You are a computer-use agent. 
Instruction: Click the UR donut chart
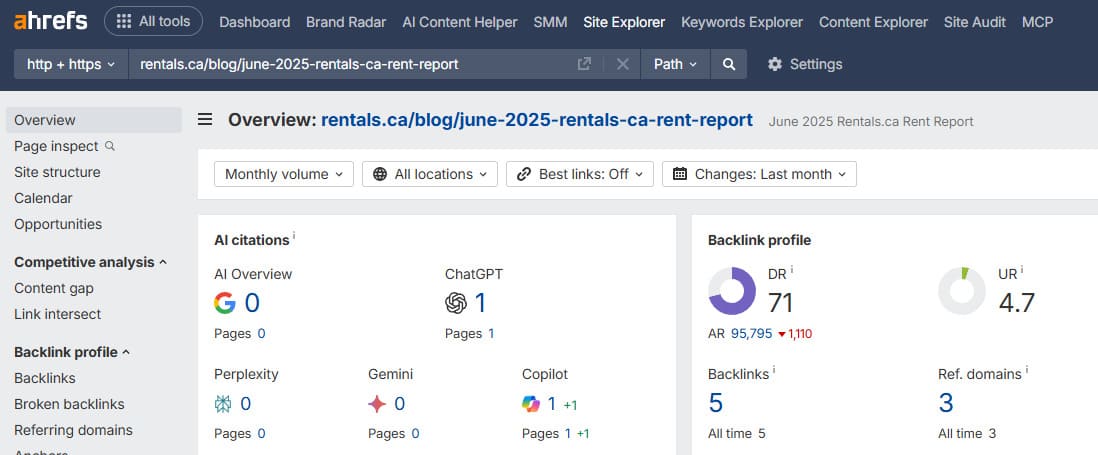click(962, 291)
